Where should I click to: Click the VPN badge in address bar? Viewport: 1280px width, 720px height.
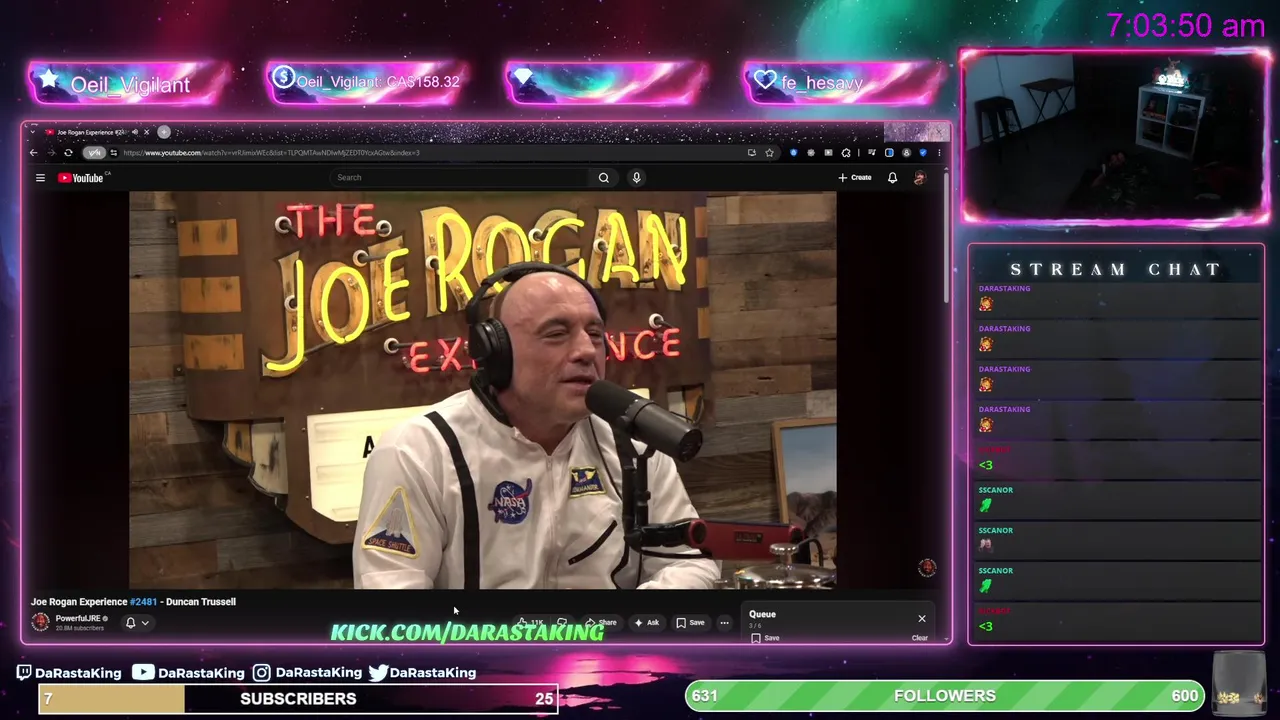(94, 153)
